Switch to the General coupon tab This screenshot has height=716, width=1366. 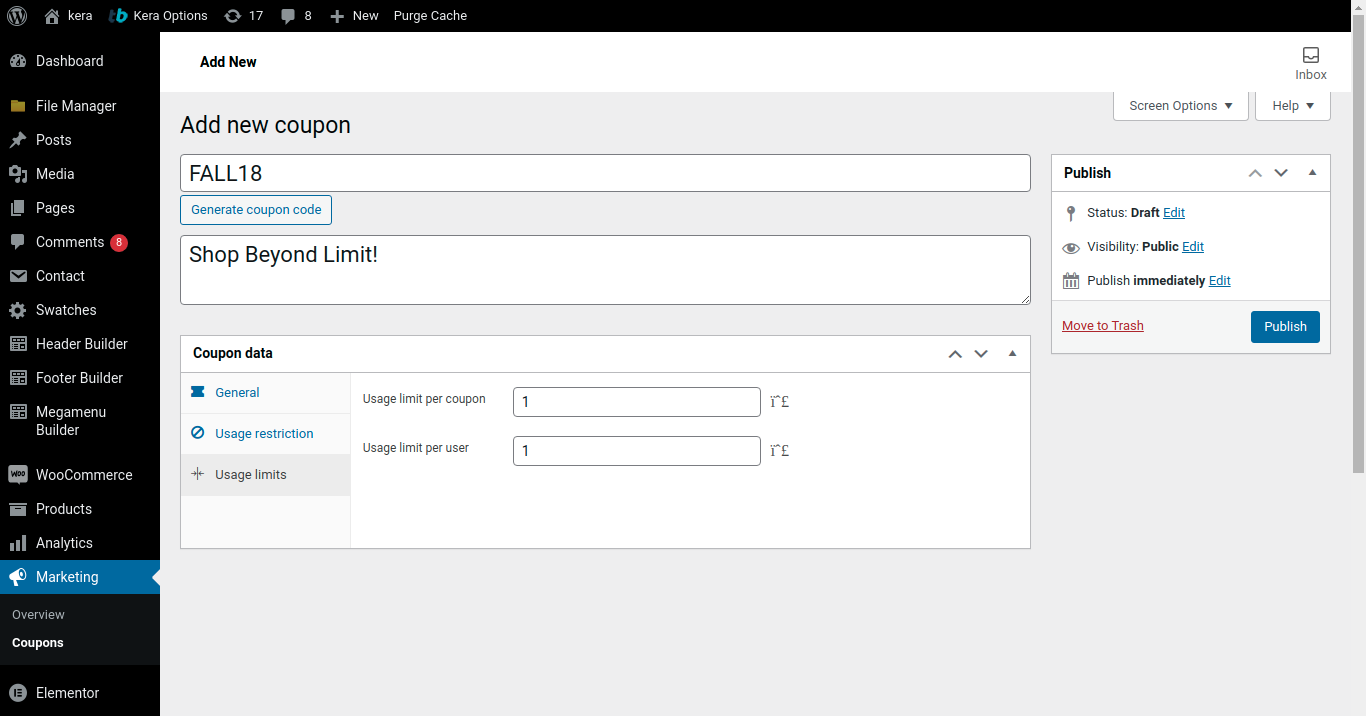pyautogui.click(x=265, y=393)
